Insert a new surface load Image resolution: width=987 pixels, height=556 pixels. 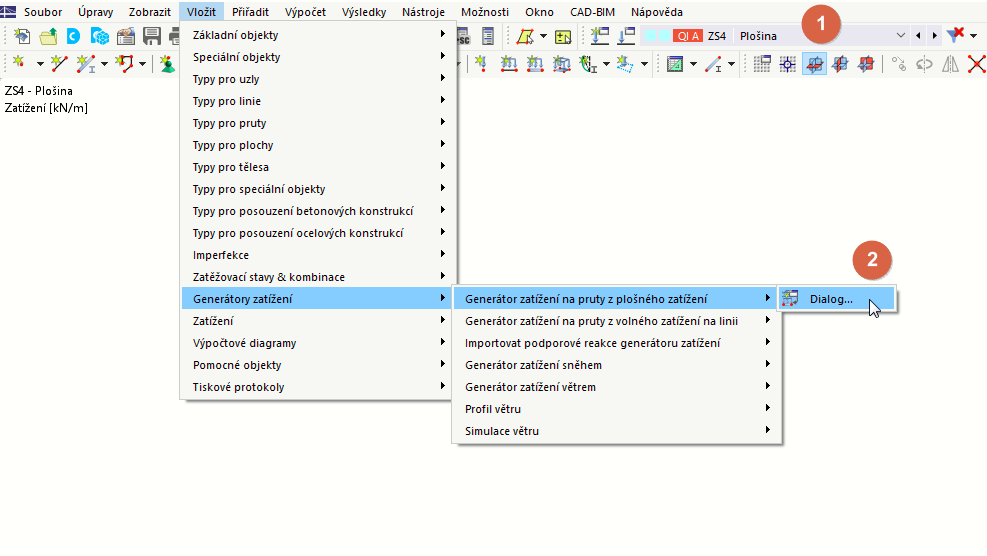pos(561,64)
